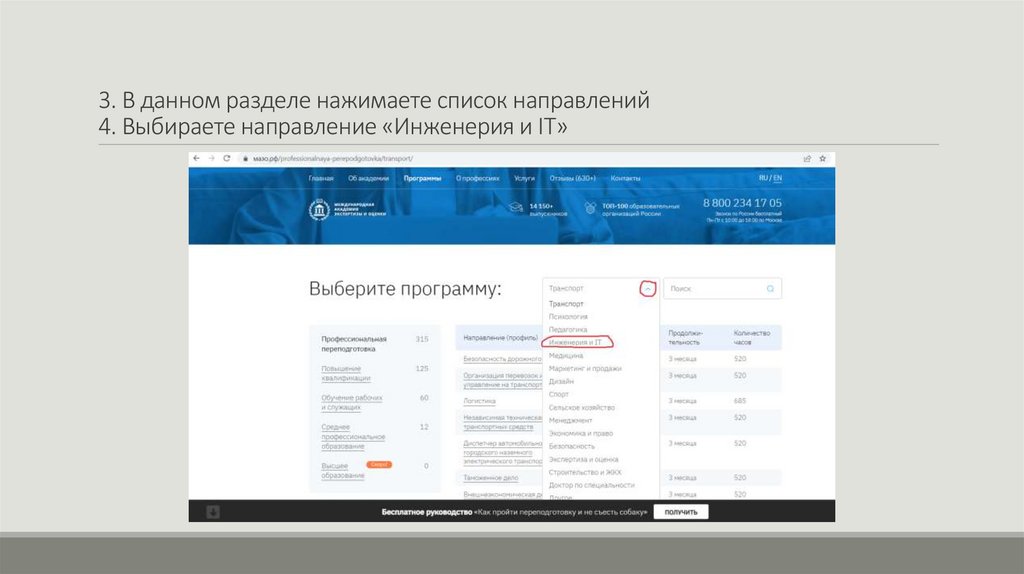Open the Таможенное дело program link
The height and width of the screenshot is (574, 1024).
pos(490,478)
